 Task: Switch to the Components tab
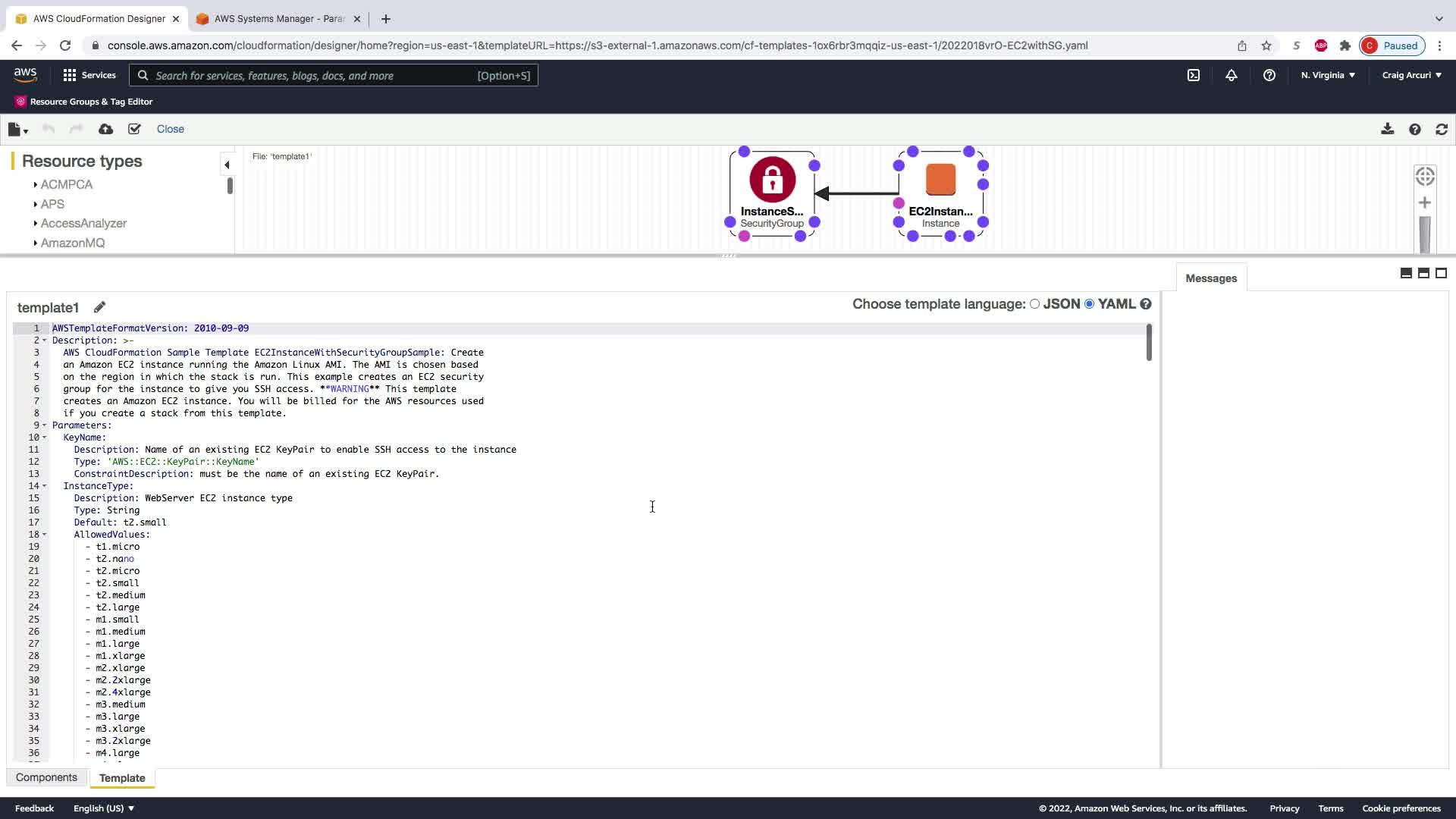point(46,777)
